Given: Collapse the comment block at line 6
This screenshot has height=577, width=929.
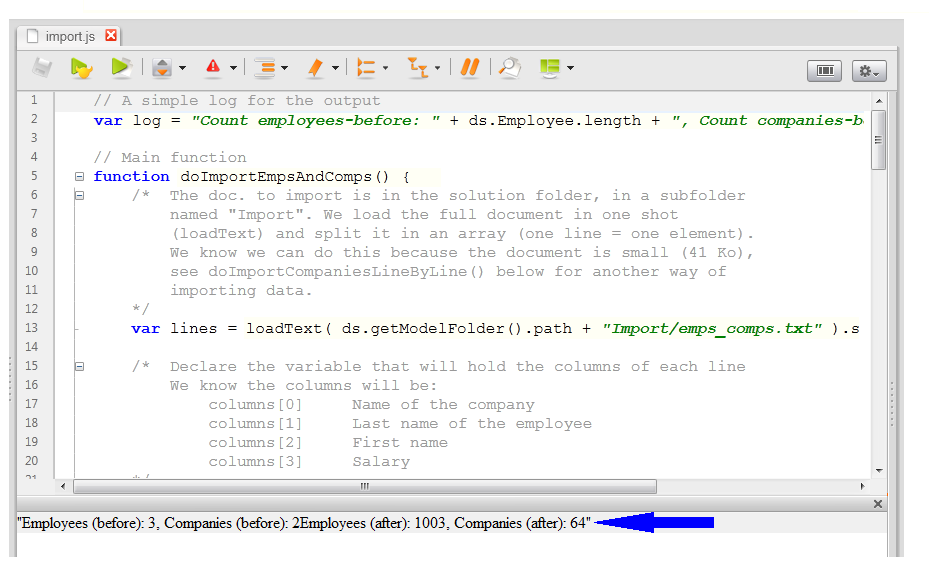Looking at the screenshot, I should click(x=79, y=196).
